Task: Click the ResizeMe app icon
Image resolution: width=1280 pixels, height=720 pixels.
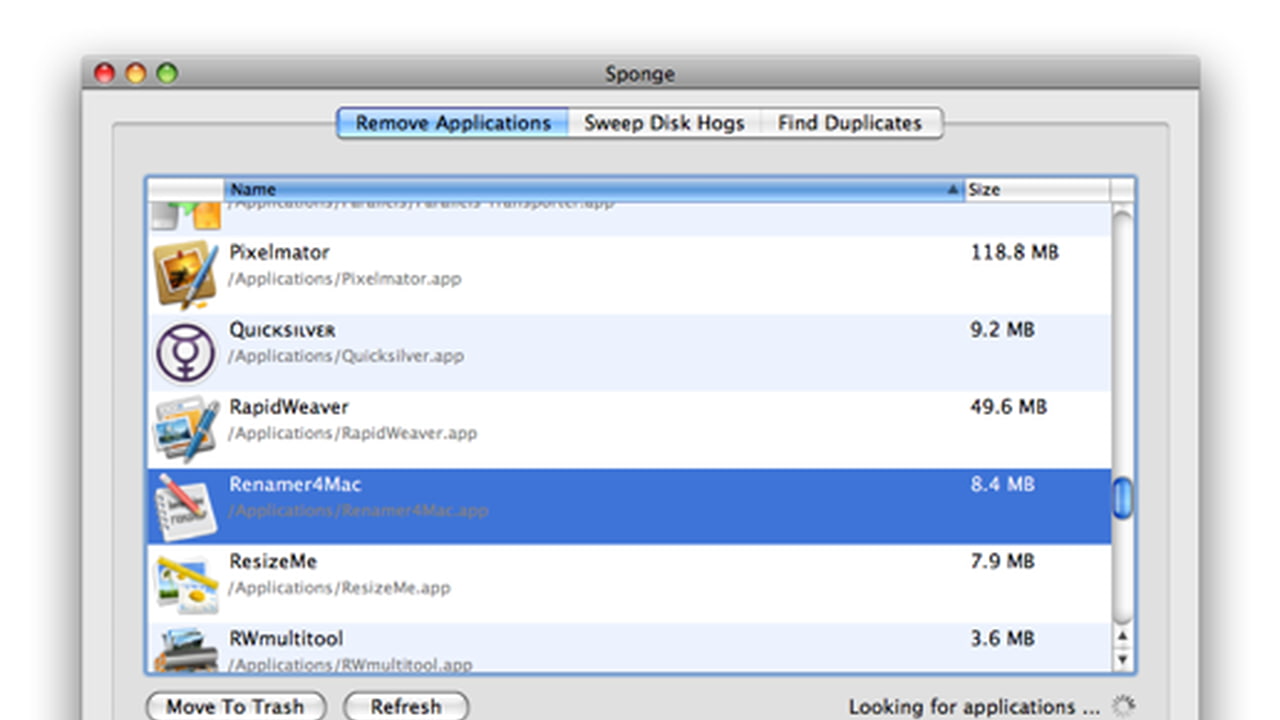Action: [x=185, y=584]
